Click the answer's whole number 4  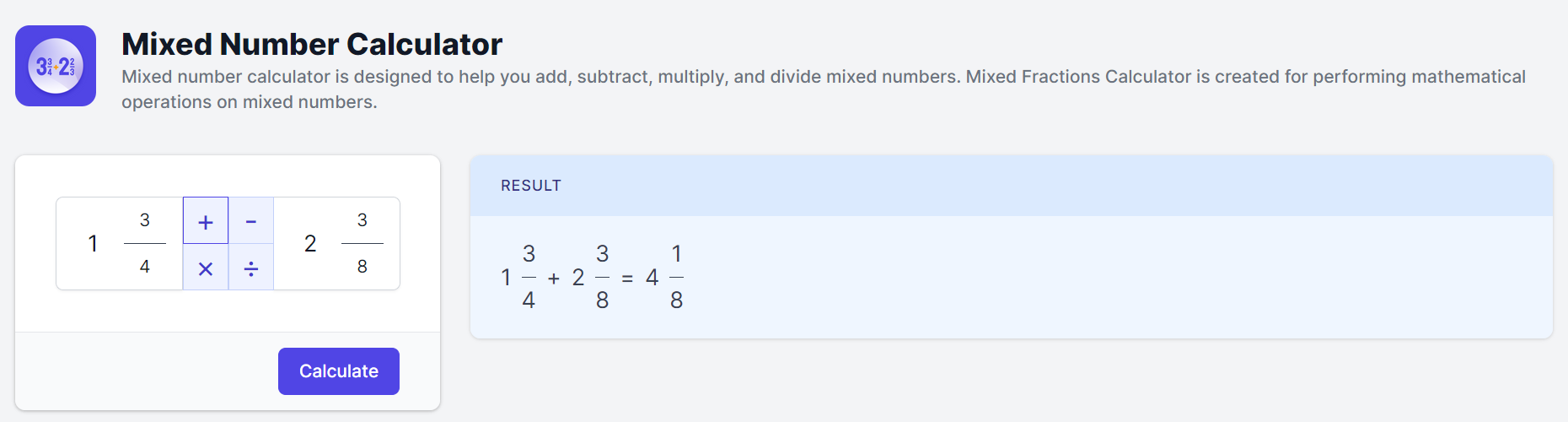tap(652, 278)
